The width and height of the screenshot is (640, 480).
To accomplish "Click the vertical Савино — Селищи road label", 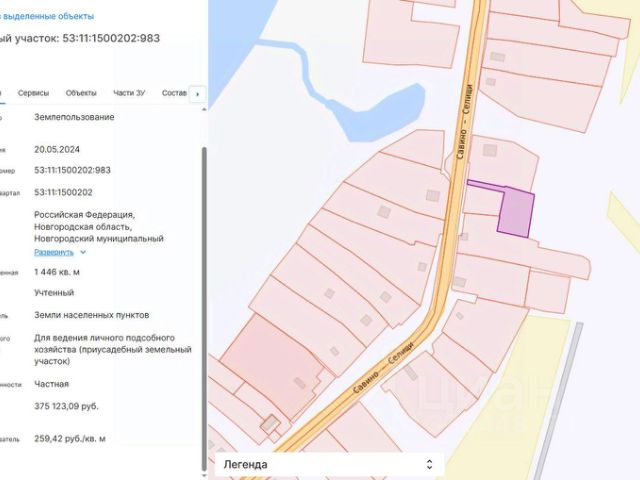I will [x=464, y=121].
